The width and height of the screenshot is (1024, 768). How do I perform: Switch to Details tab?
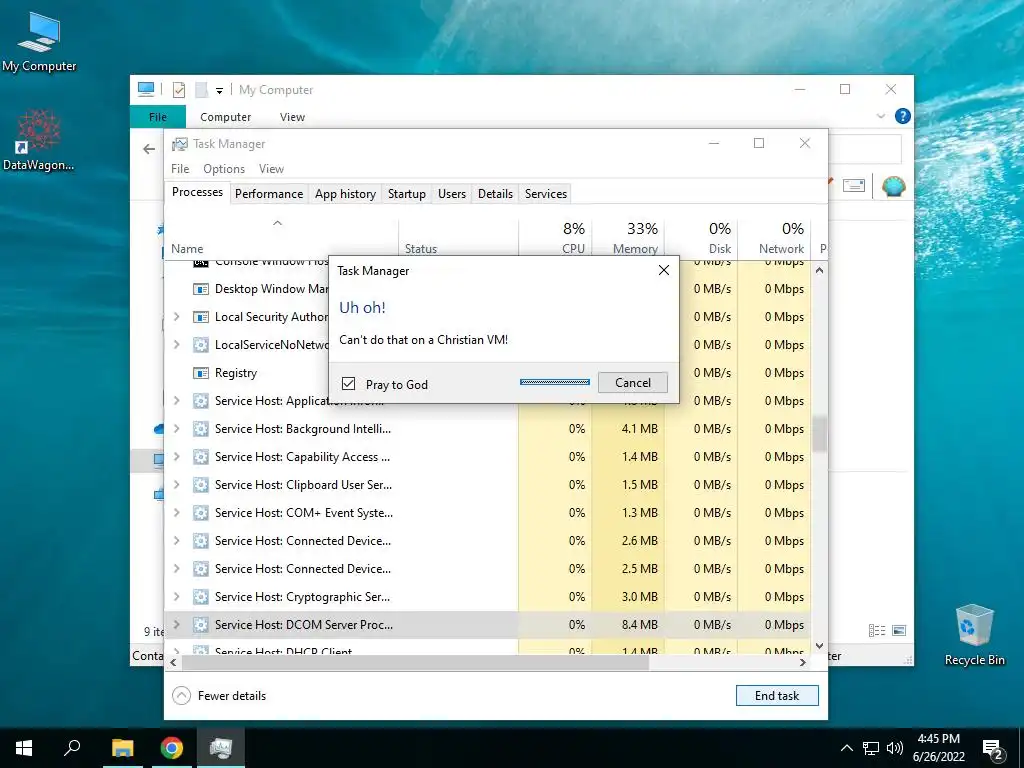pos(495,194)
